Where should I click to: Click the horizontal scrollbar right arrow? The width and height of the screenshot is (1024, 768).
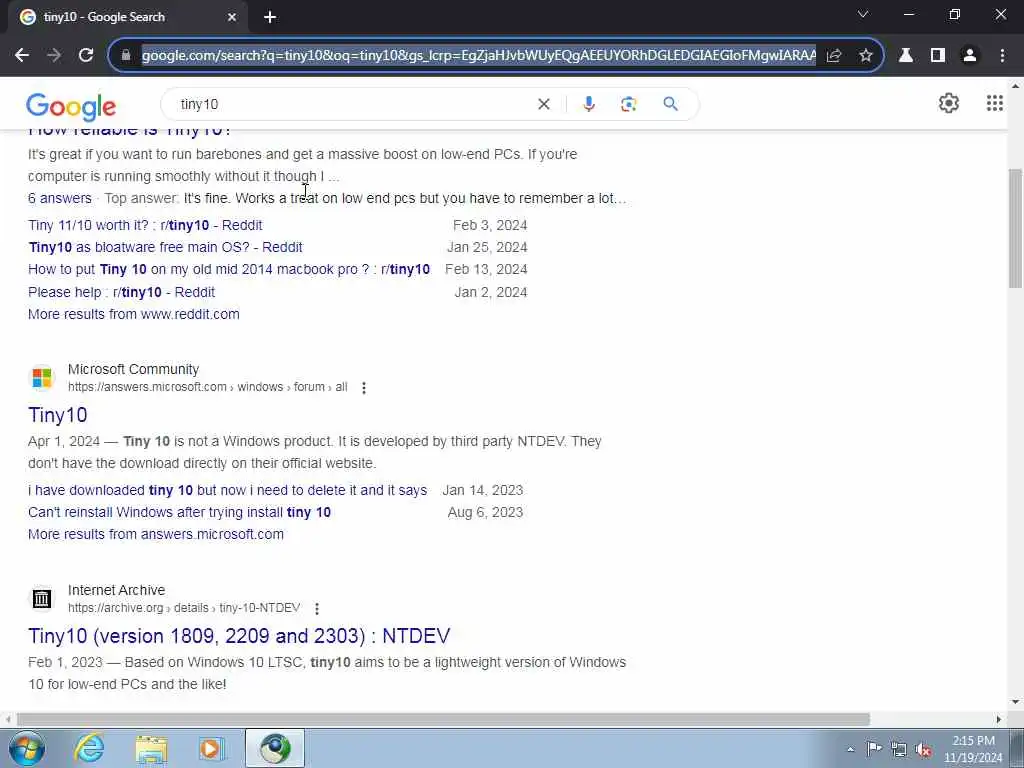999,719
